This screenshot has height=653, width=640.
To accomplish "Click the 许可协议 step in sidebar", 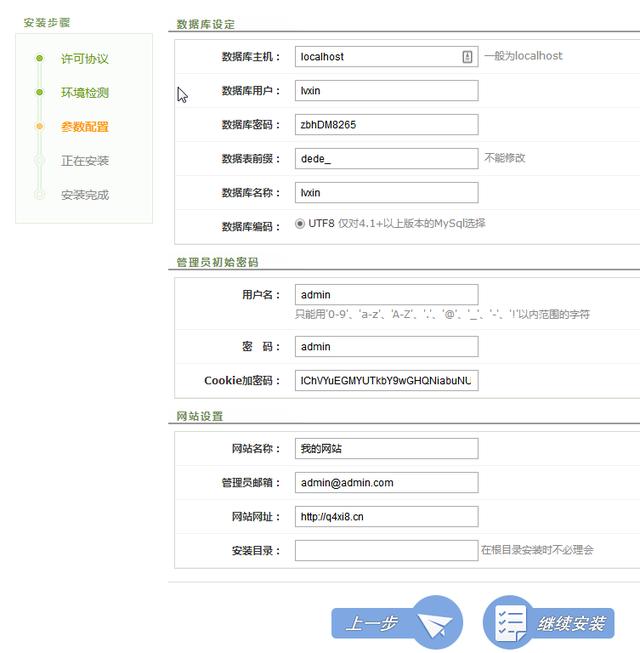I will coord(84,59).
